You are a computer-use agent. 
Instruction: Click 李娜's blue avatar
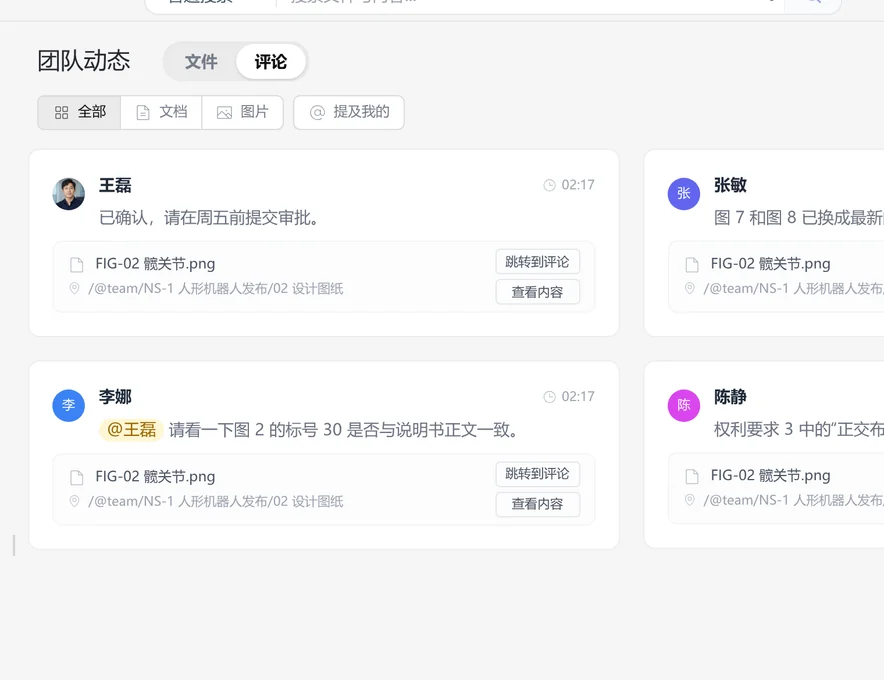tap(69, 405)
